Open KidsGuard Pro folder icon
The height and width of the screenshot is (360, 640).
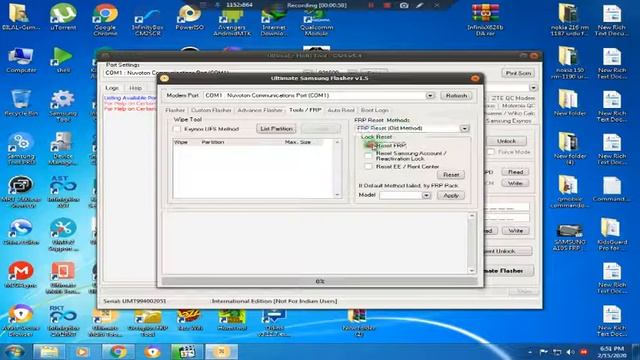[611, 234]
